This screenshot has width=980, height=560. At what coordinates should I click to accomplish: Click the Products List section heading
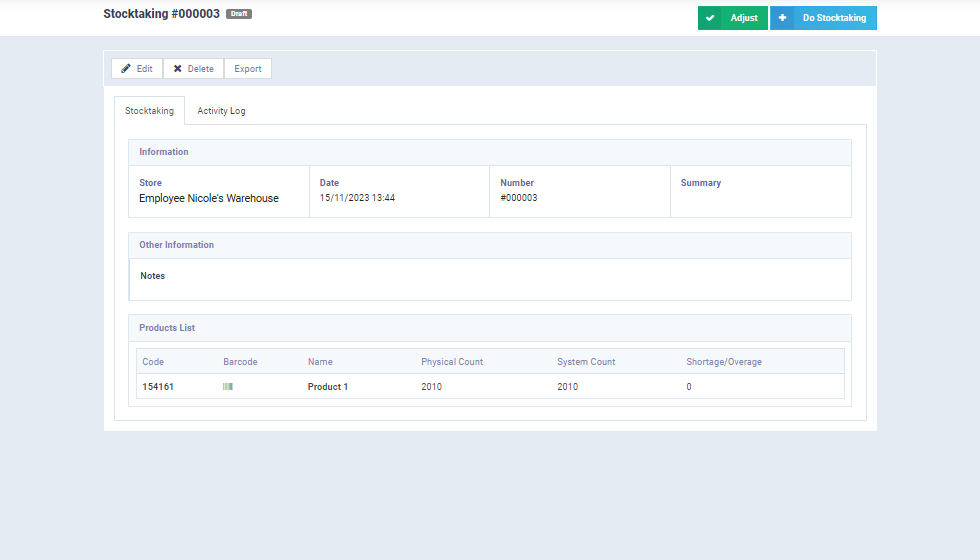(167, 328)
